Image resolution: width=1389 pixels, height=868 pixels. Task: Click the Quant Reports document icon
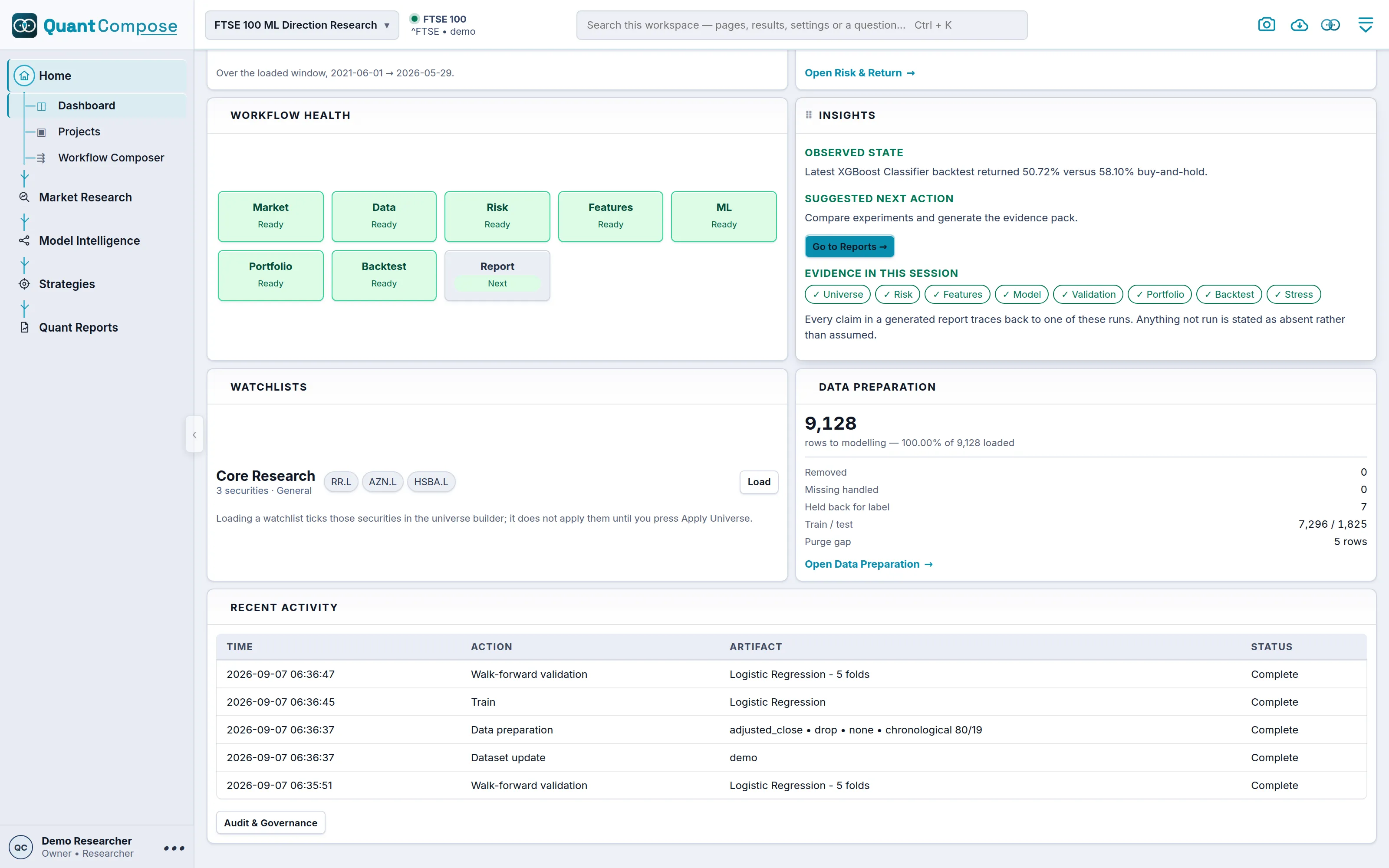point(24,327)
